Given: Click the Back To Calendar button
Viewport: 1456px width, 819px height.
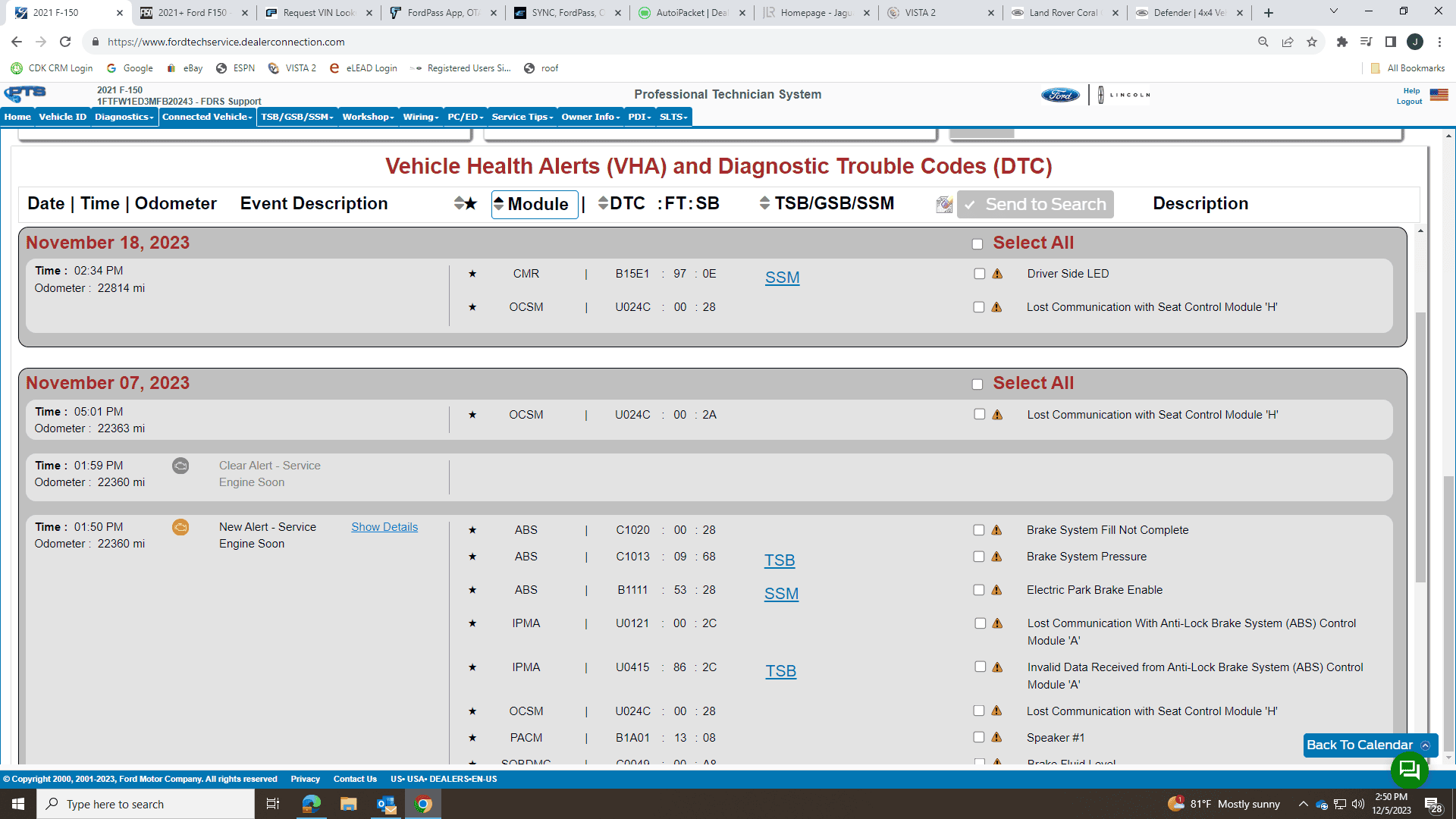Looking at the screenshot, I should point(1361,745).
